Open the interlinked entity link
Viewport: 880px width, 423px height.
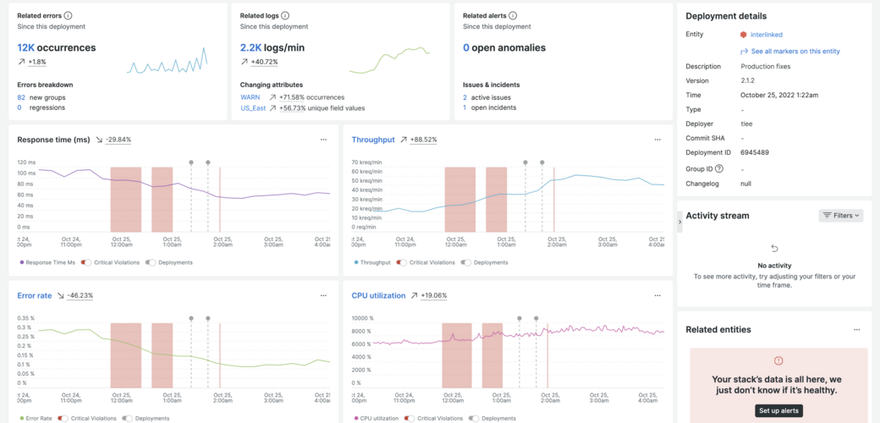click(x=765, y=34)
